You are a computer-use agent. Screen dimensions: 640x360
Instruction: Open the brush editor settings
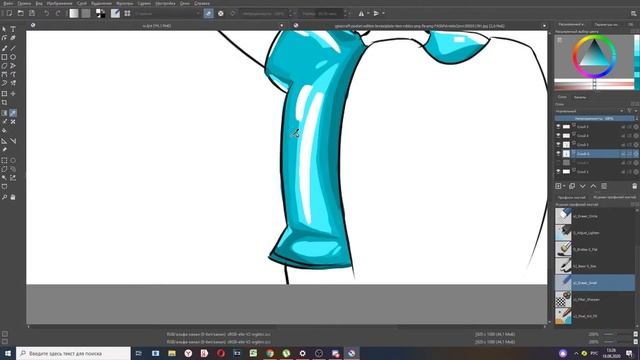(116, 13)
